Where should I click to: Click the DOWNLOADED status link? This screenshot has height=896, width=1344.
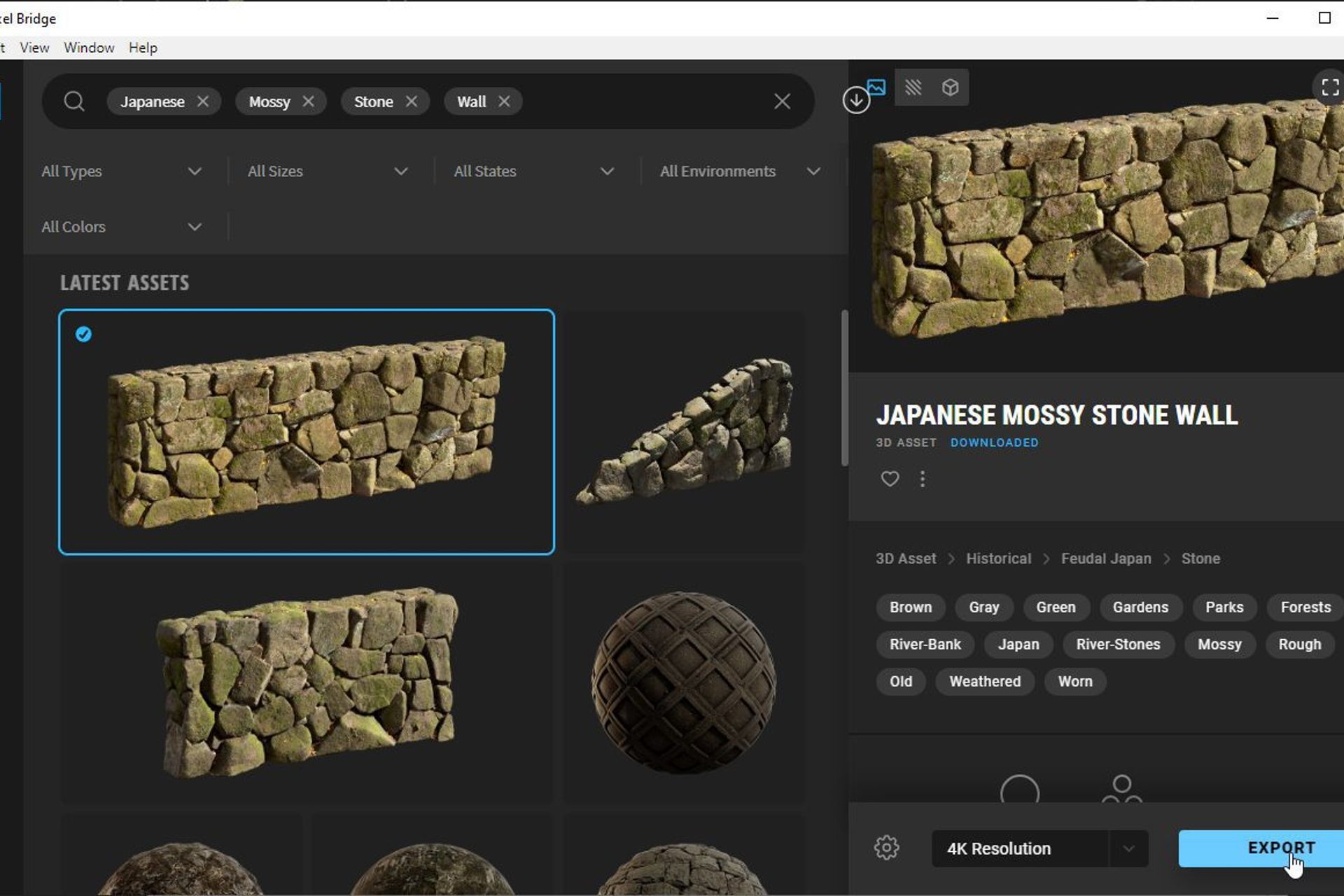coord(994,442)
